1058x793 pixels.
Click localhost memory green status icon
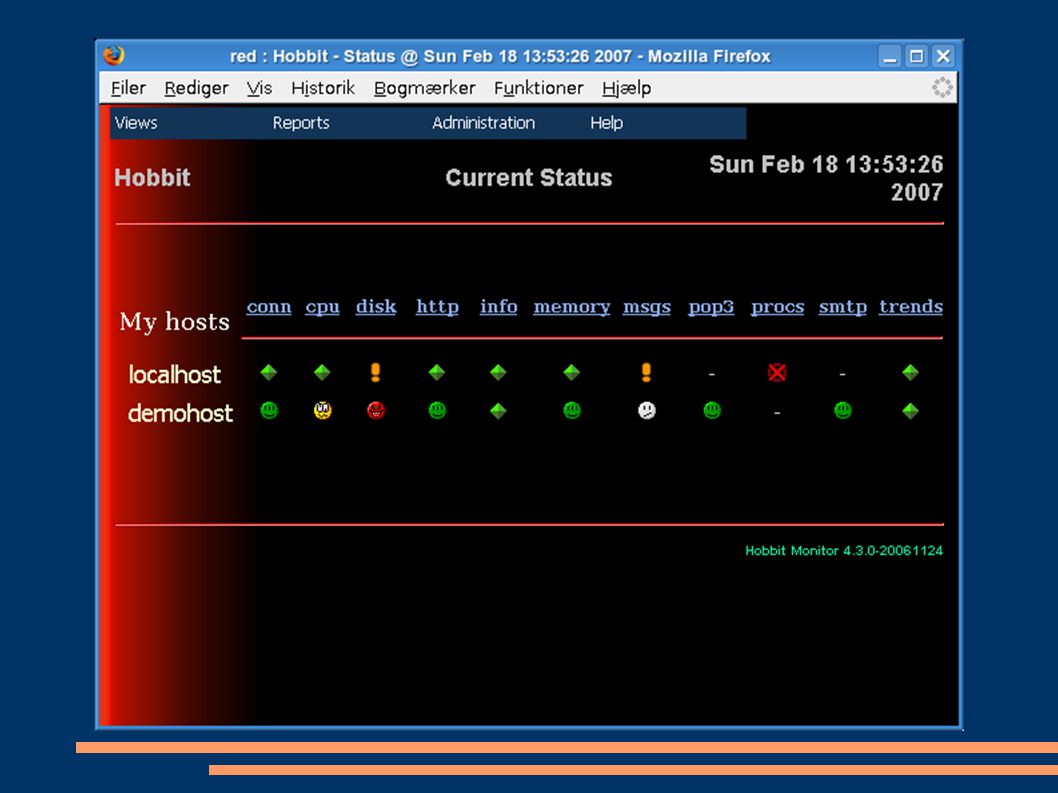pyautogui.click(x=572, y=373)
